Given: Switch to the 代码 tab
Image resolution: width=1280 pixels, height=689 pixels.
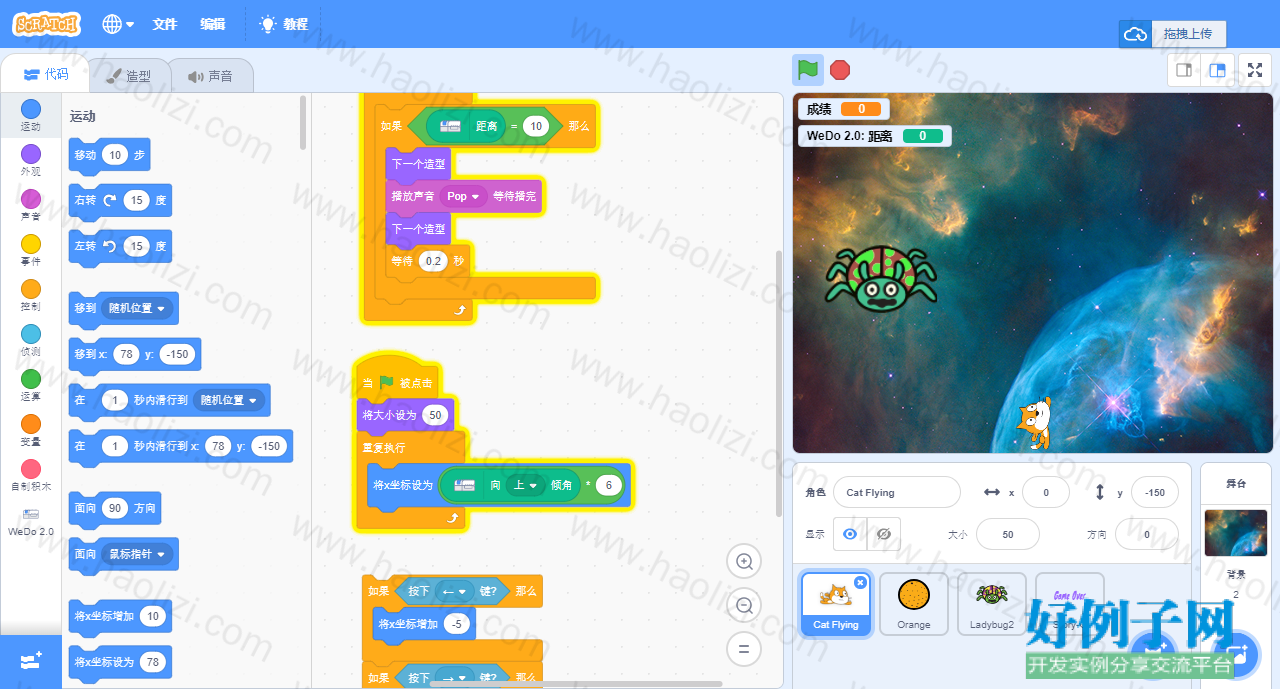Looking at the screenshot, I should click(x=45, y=74).
